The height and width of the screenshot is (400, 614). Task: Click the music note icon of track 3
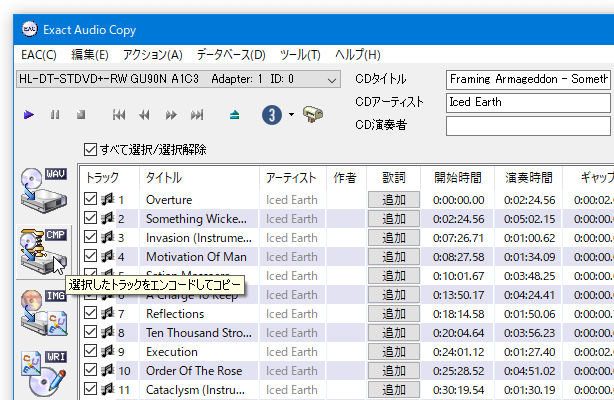click(107, 237)
